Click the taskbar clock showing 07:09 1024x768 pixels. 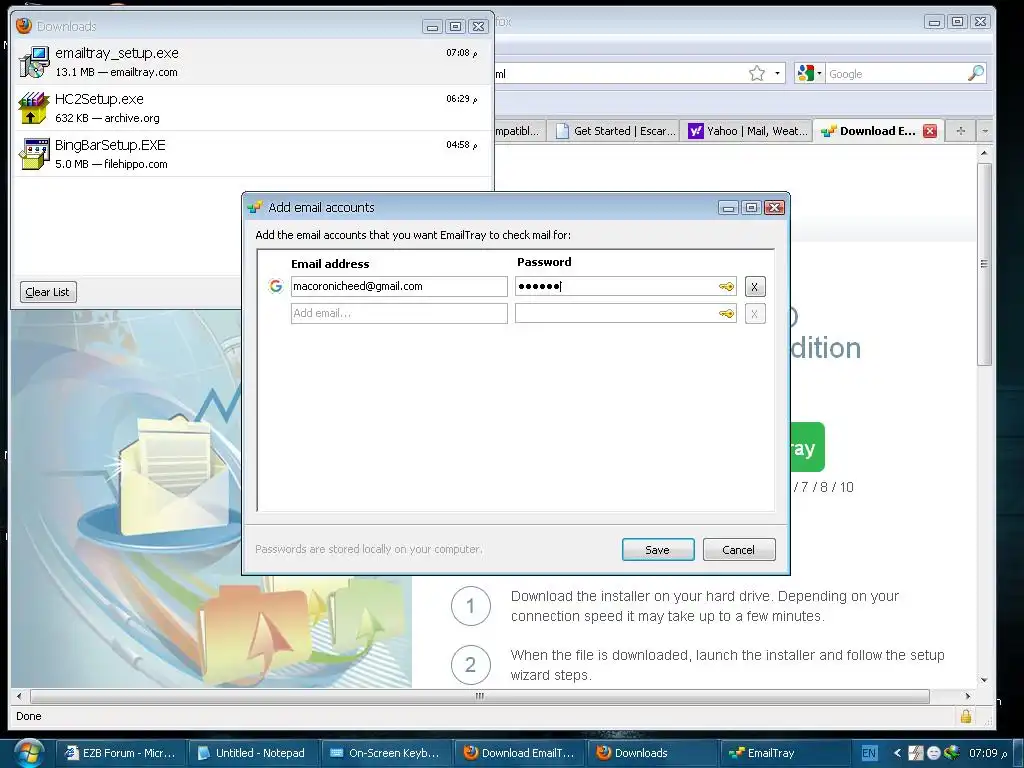(987, 753)
